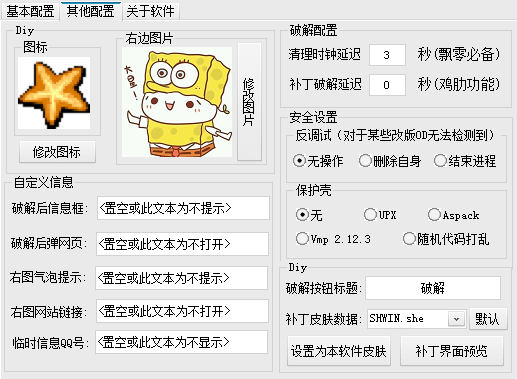This screenshot has width=517, height=379.
Task: Switch to the 基本配置 tab
Action: point(30,11)
